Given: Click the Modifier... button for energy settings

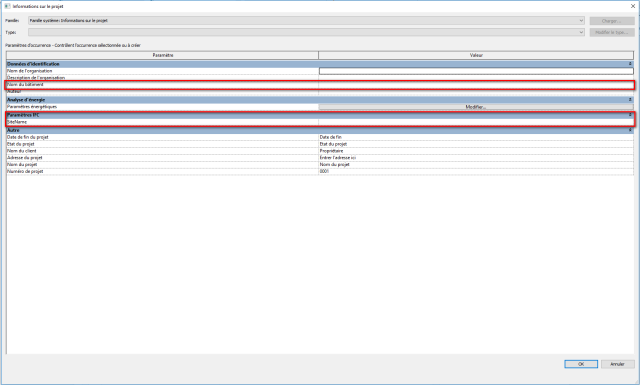Looking at the screenshot, I should point(476,107).
